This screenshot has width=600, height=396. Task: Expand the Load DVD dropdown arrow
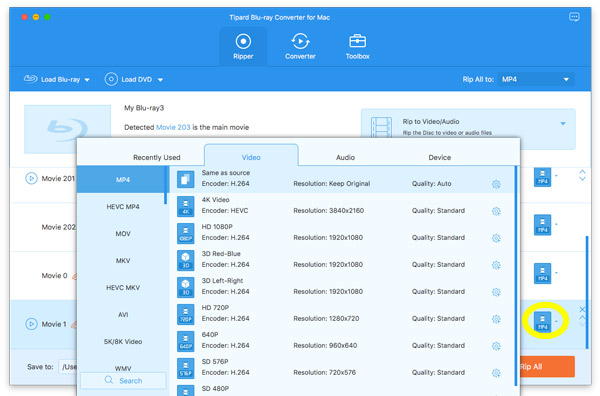pyautogui.click(x=160, y=80)
